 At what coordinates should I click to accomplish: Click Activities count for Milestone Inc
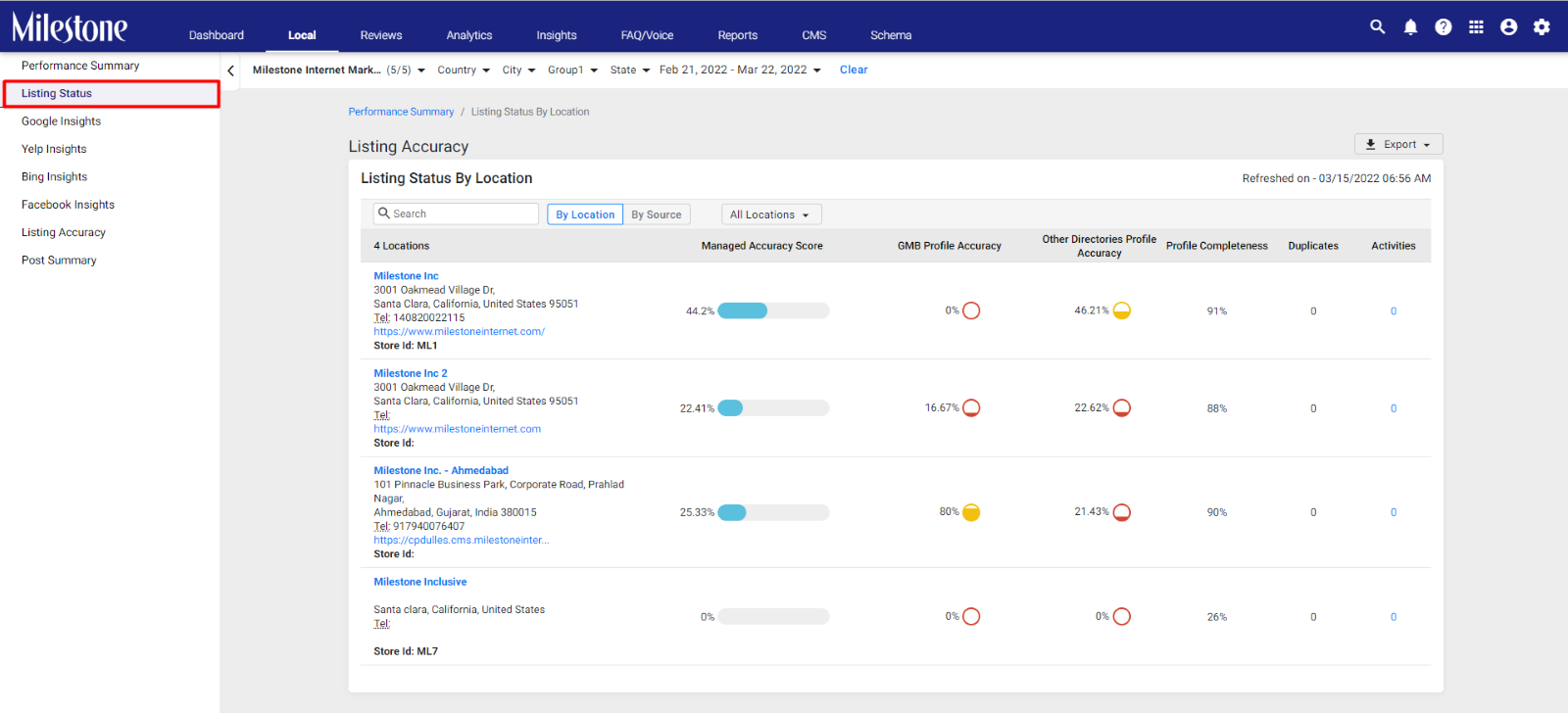click(x=1394, y=311)
